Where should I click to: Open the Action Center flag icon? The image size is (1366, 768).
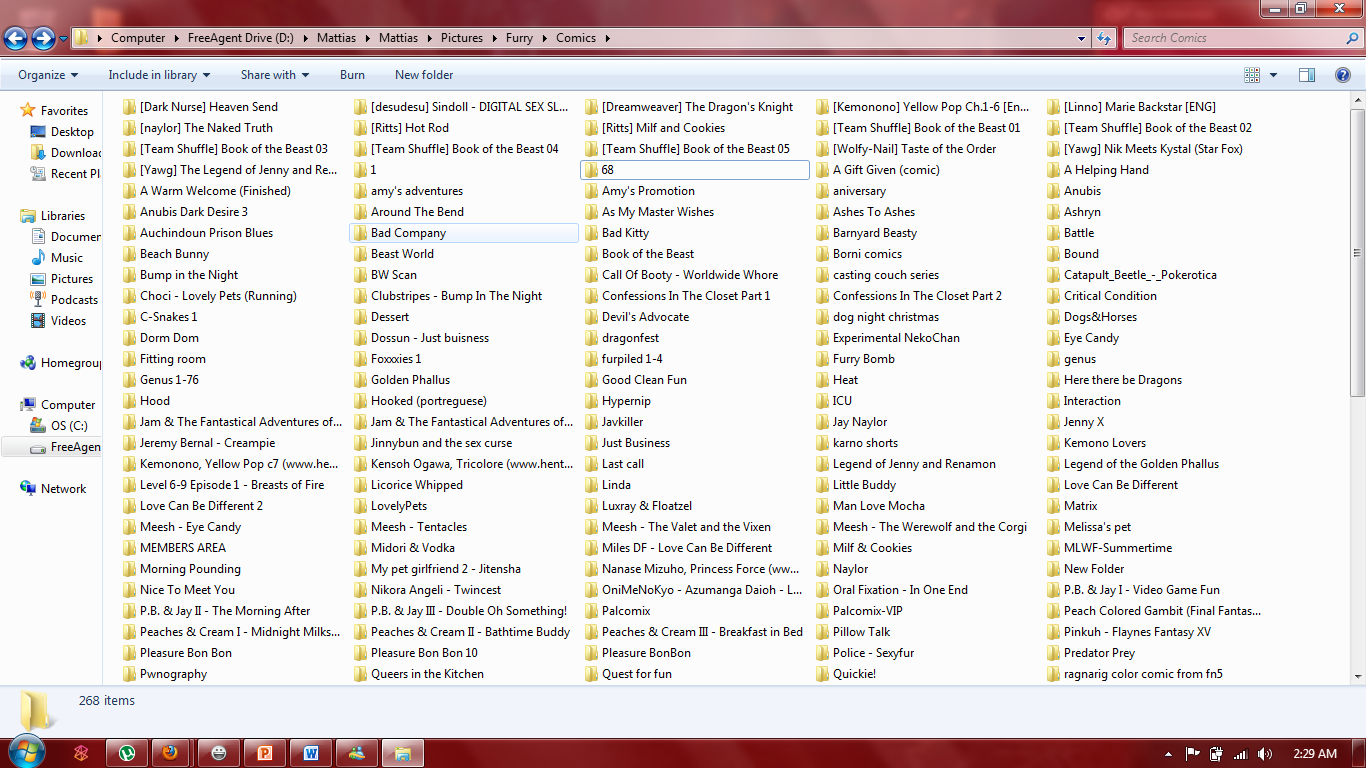click(1192, 754)
